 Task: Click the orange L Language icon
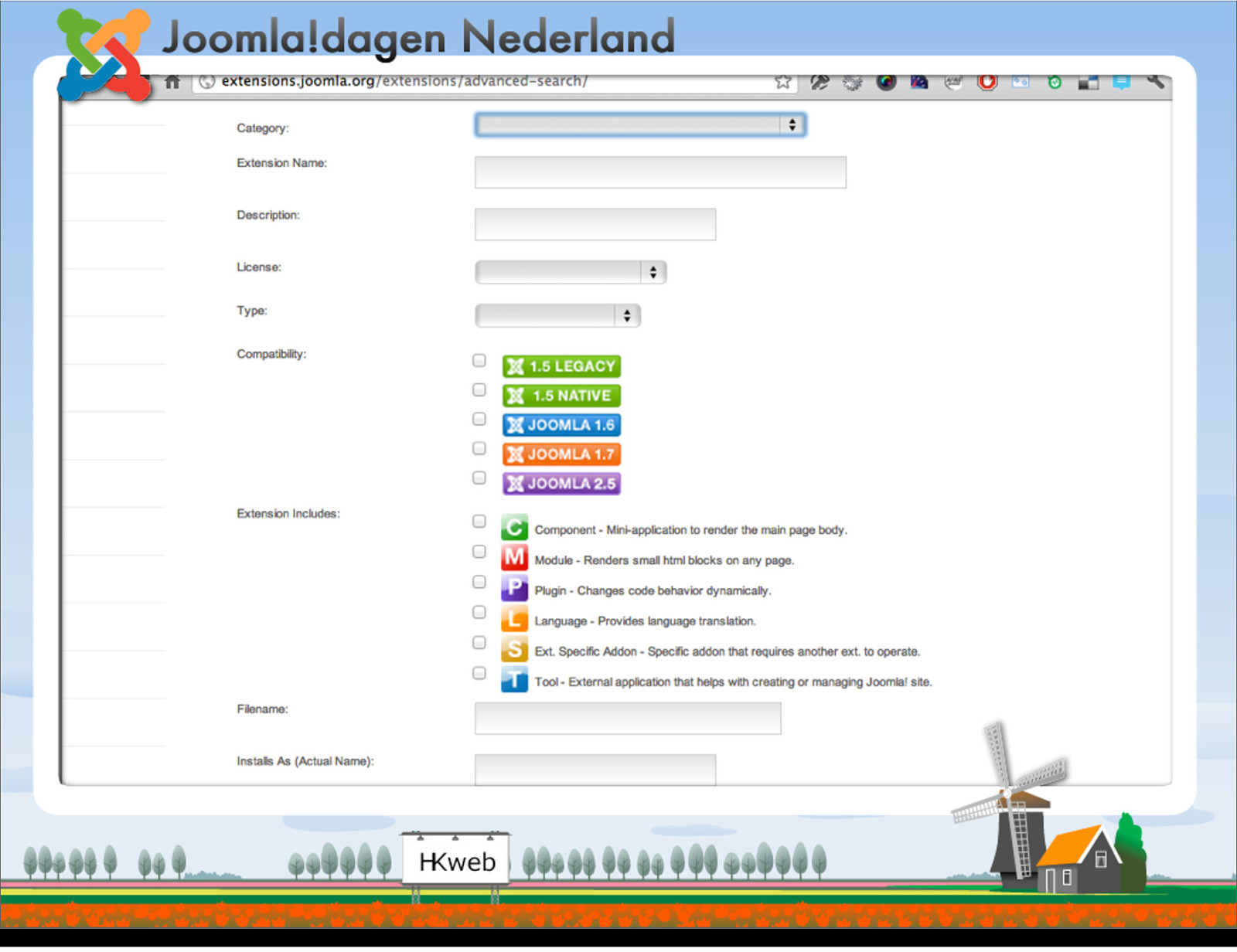tap(514, 619)
